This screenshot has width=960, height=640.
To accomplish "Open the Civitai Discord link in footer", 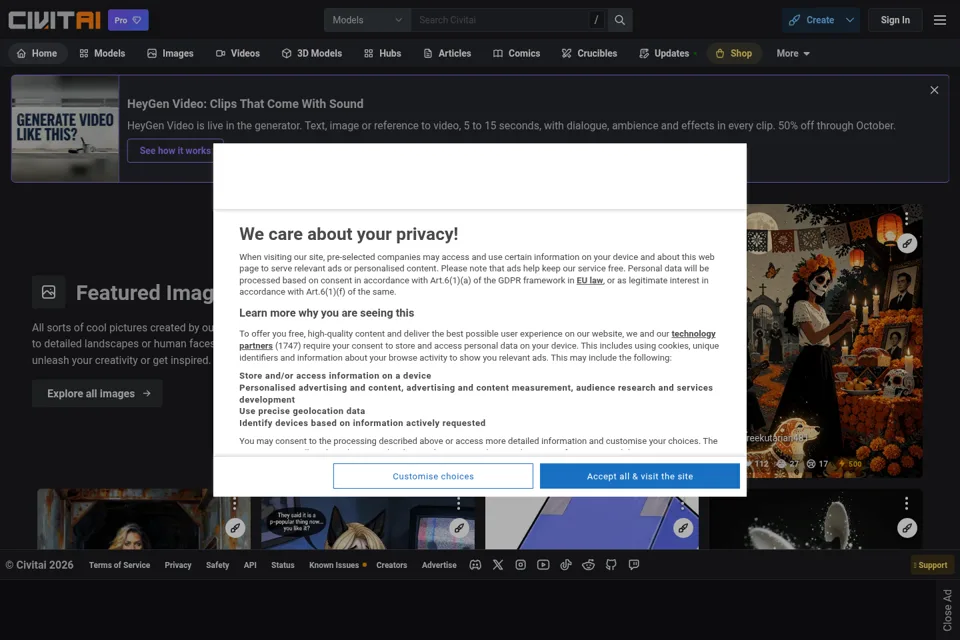I will [x=475, y=565].
